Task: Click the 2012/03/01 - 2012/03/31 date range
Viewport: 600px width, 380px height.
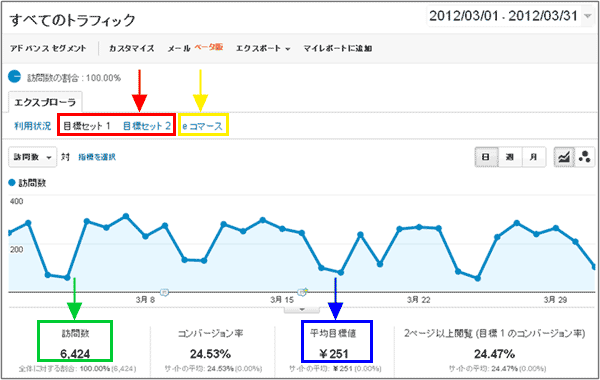Action: (x=503, y=16)
